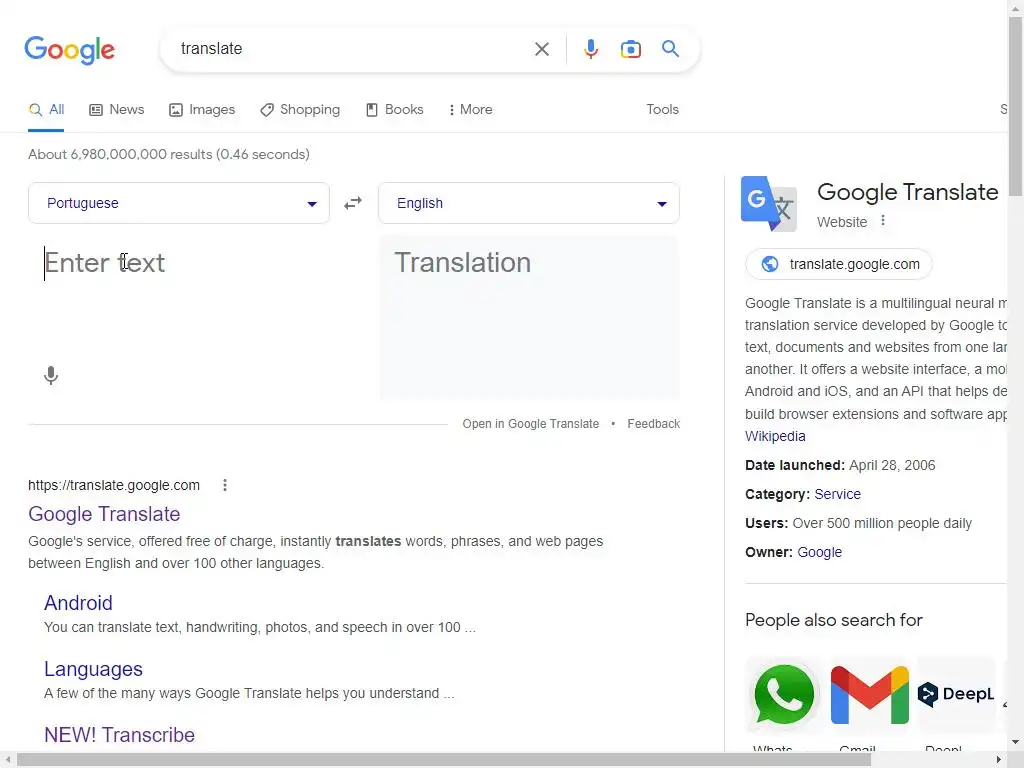Open the DeepL thumbnail

[956, 694]
